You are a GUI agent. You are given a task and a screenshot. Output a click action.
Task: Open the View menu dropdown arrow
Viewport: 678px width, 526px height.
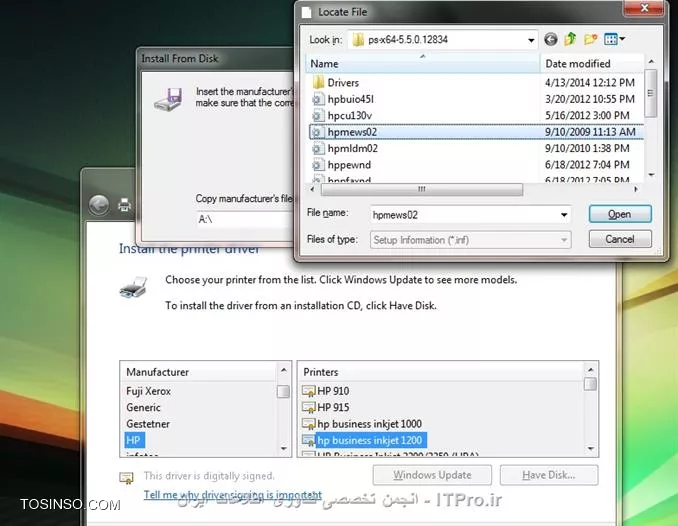tap(622, 39)
